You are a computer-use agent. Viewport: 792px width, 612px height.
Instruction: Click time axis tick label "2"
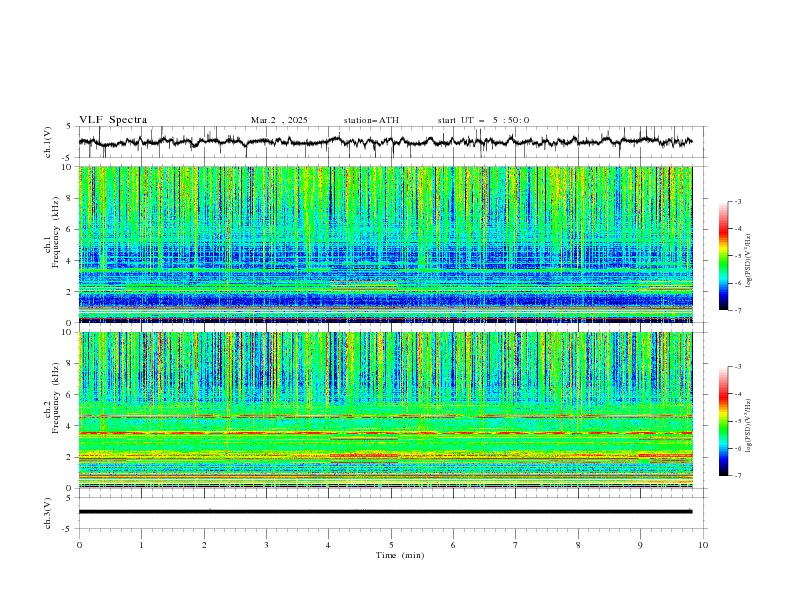coord(204,545)
